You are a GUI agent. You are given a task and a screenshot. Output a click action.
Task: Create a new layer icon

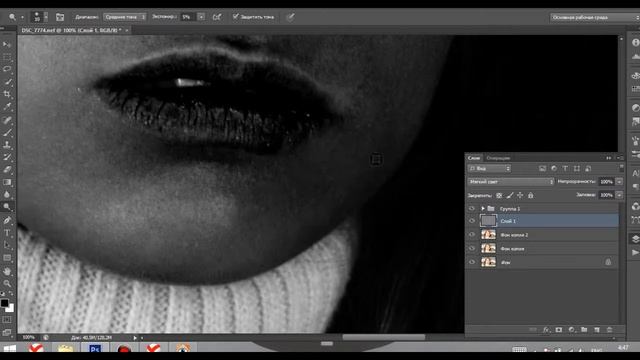[x=597, y=330]
